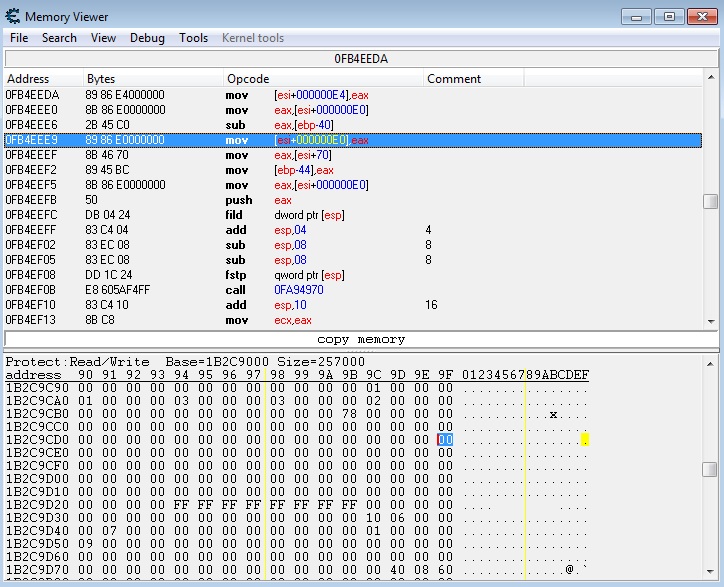Open the File menu

(x=19, y=38)
